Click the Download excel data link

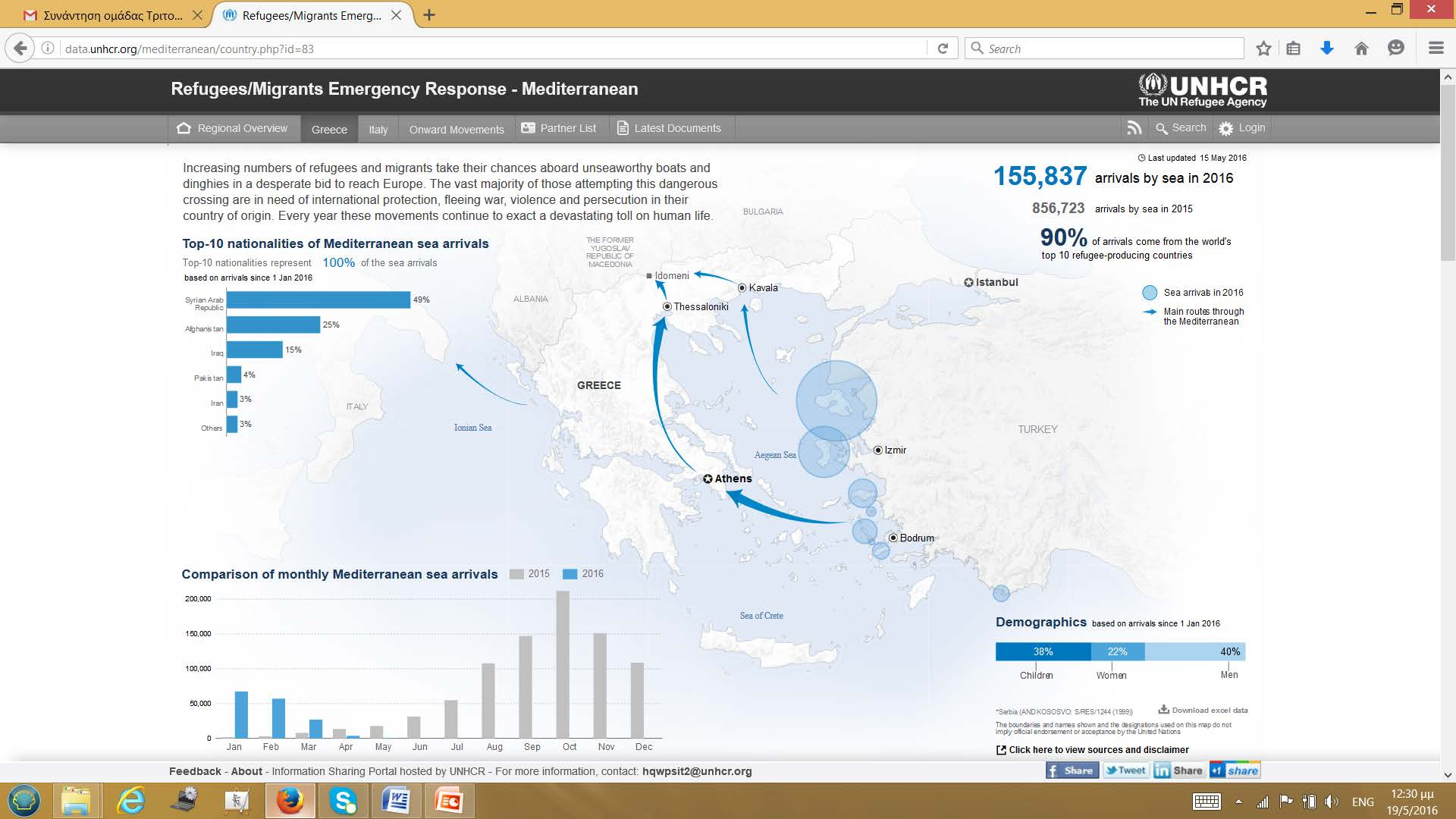tap(1203, 710)
